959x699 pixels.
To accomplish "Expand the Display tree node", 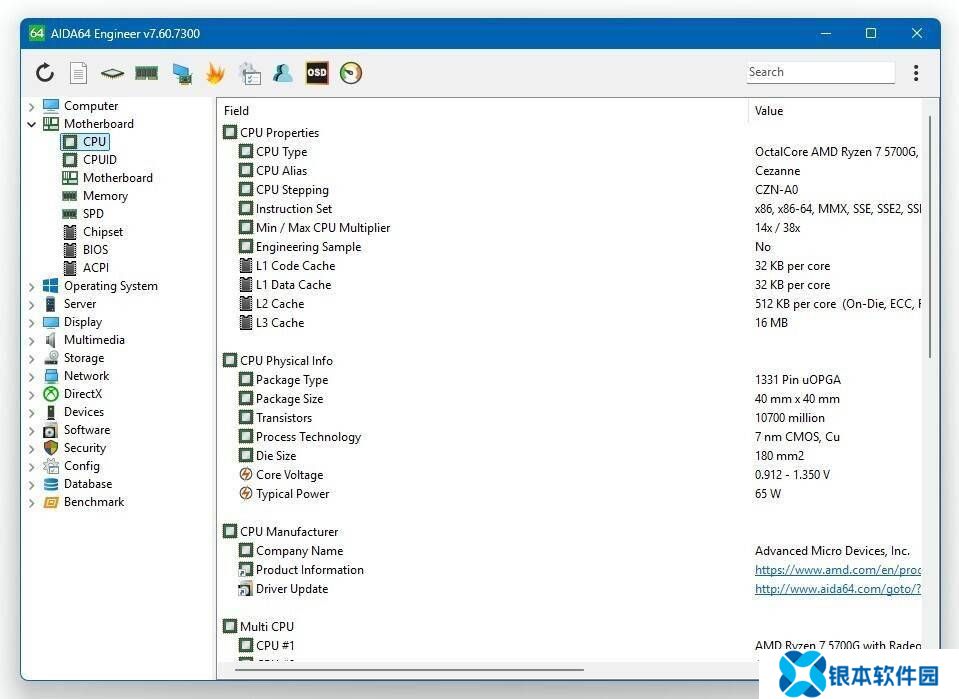I will click(x=31, y=322).
